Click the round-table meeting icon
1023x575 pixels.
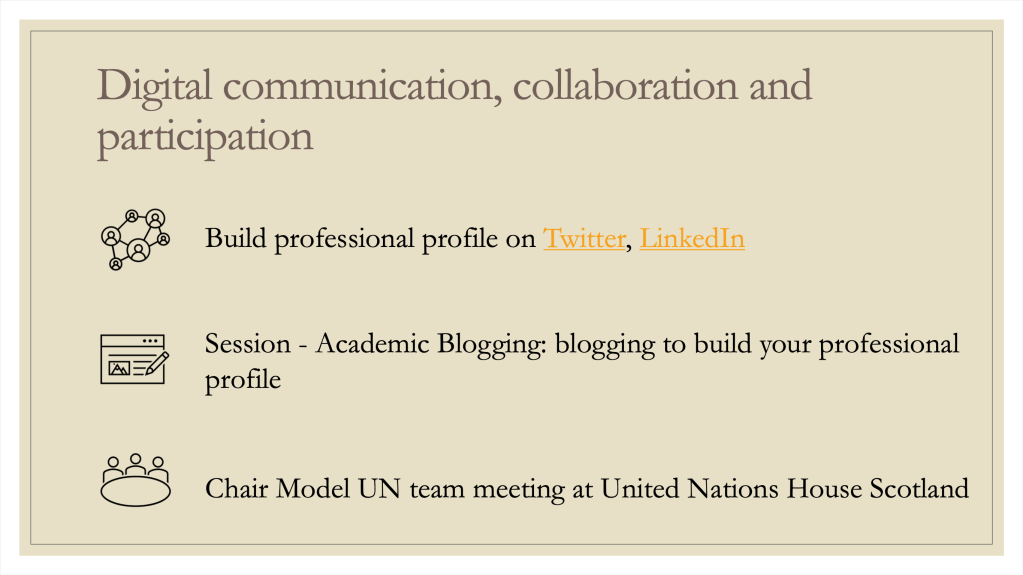click(135, 480)
